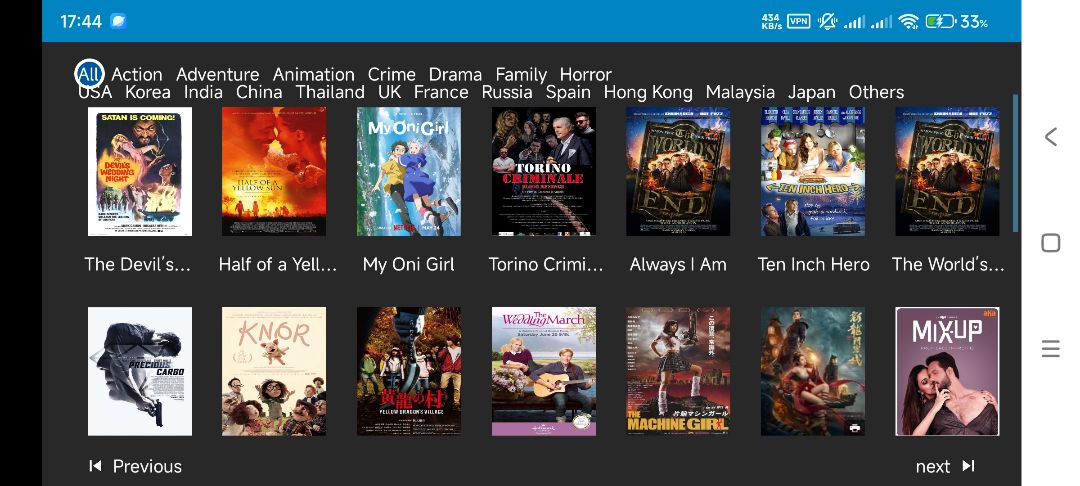Tap the muted notification bell icon
Viewport: 1080px width, 486px height.
827,21
